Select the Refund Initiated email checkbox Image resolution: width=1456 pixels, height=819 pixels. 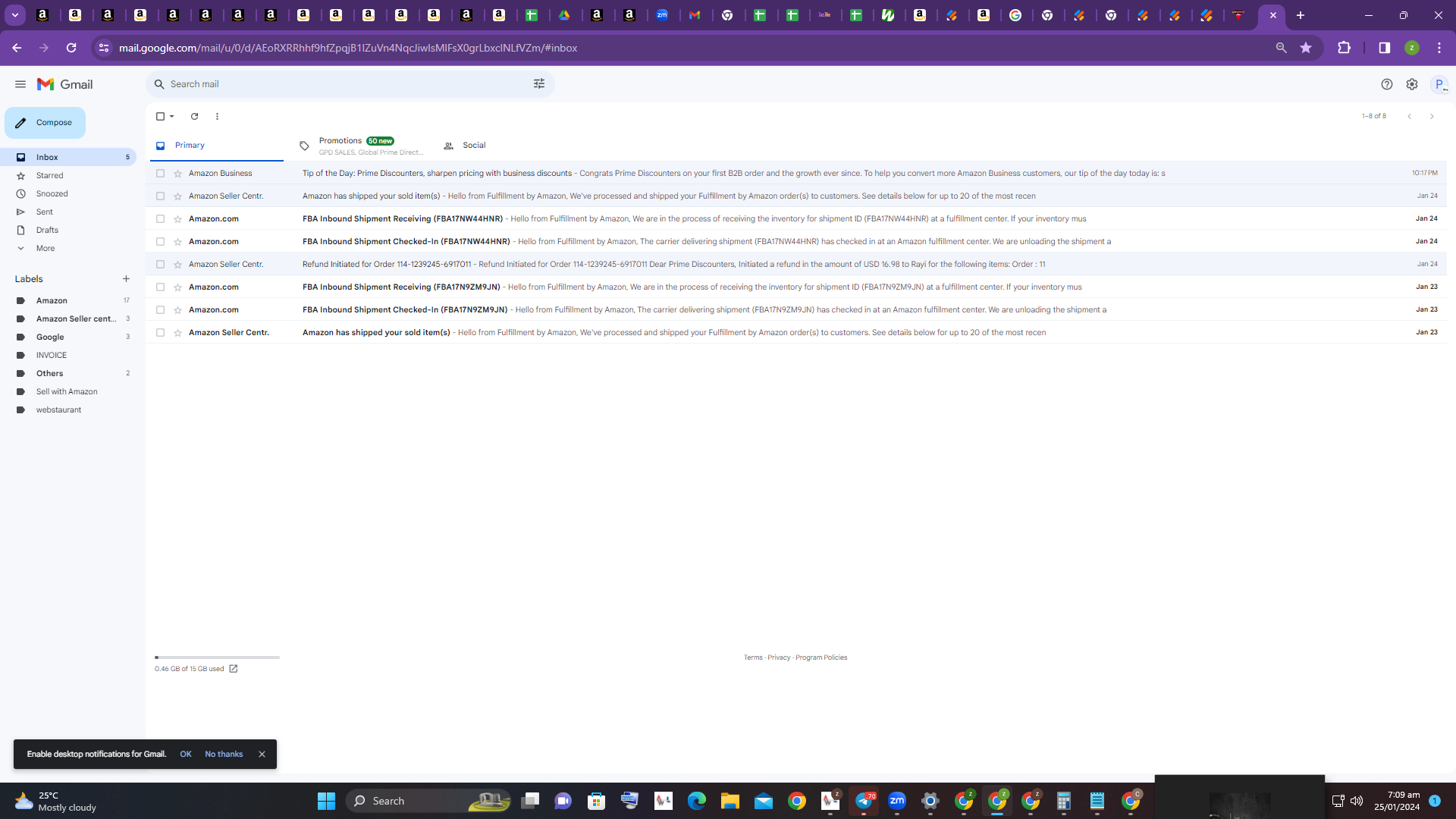[x=160, y=265]
